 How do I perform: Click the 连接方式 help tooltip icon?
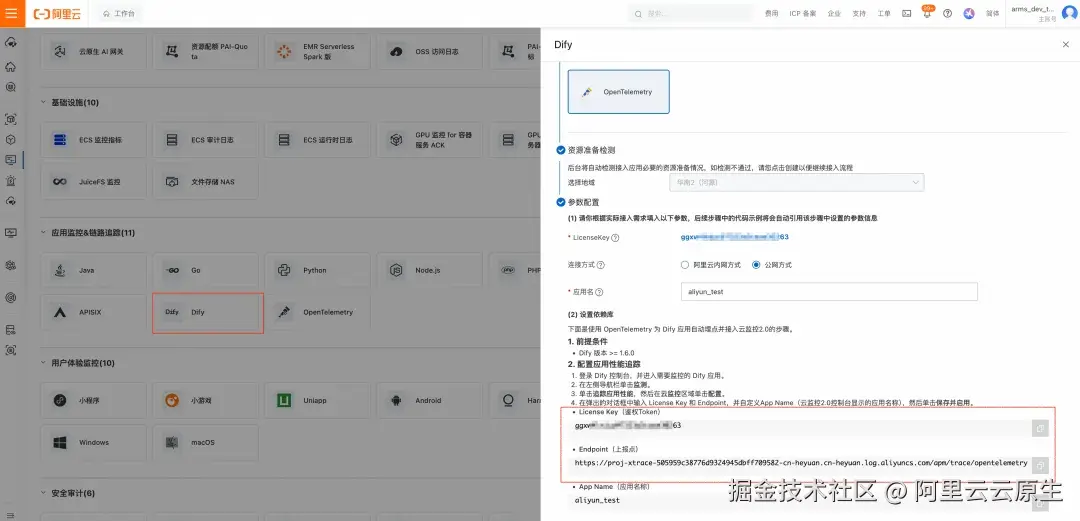point(601,265)
